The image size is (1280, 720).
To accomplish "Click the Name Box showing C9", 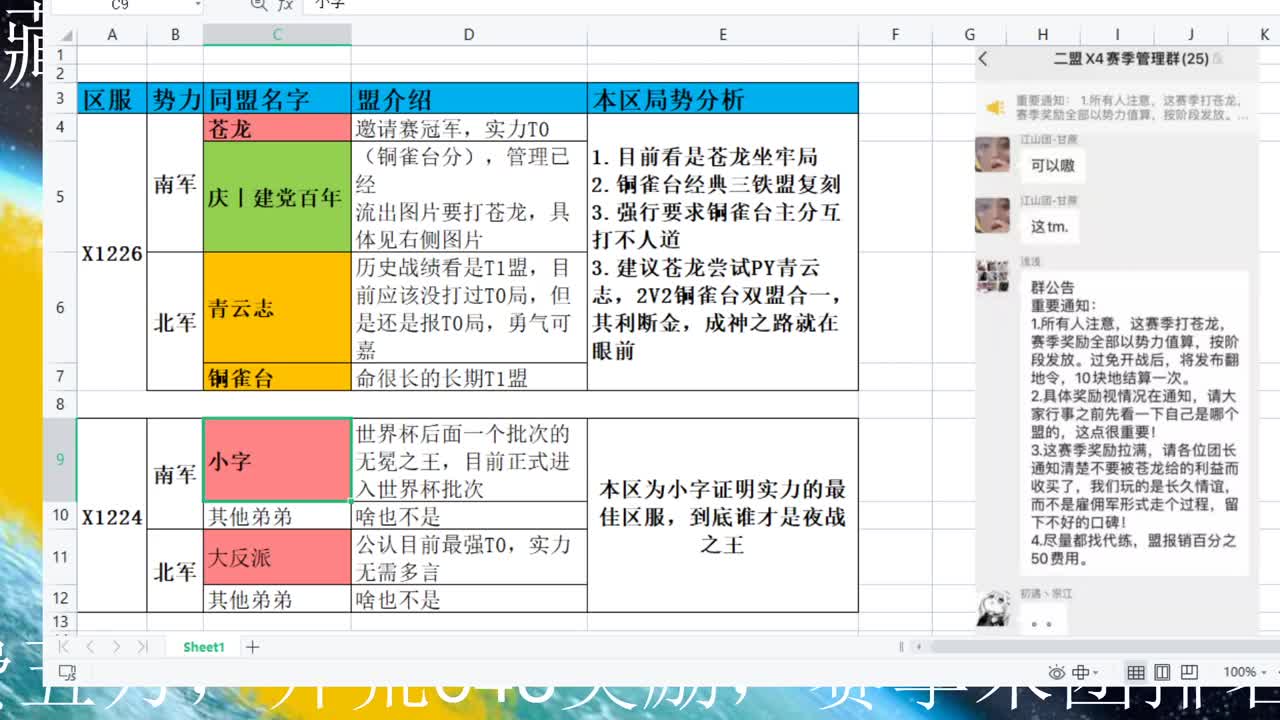I will click(120, 5).
